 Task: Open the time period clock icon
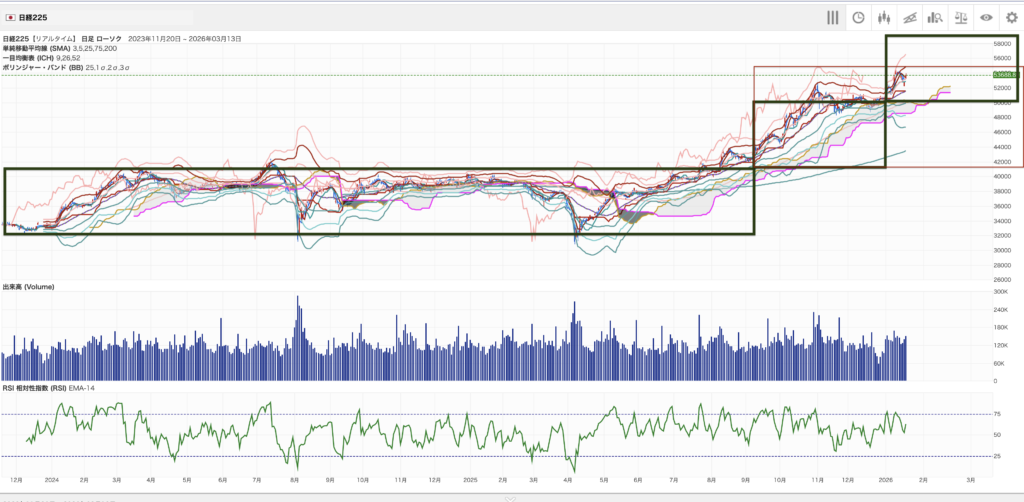tap(858, 17)
